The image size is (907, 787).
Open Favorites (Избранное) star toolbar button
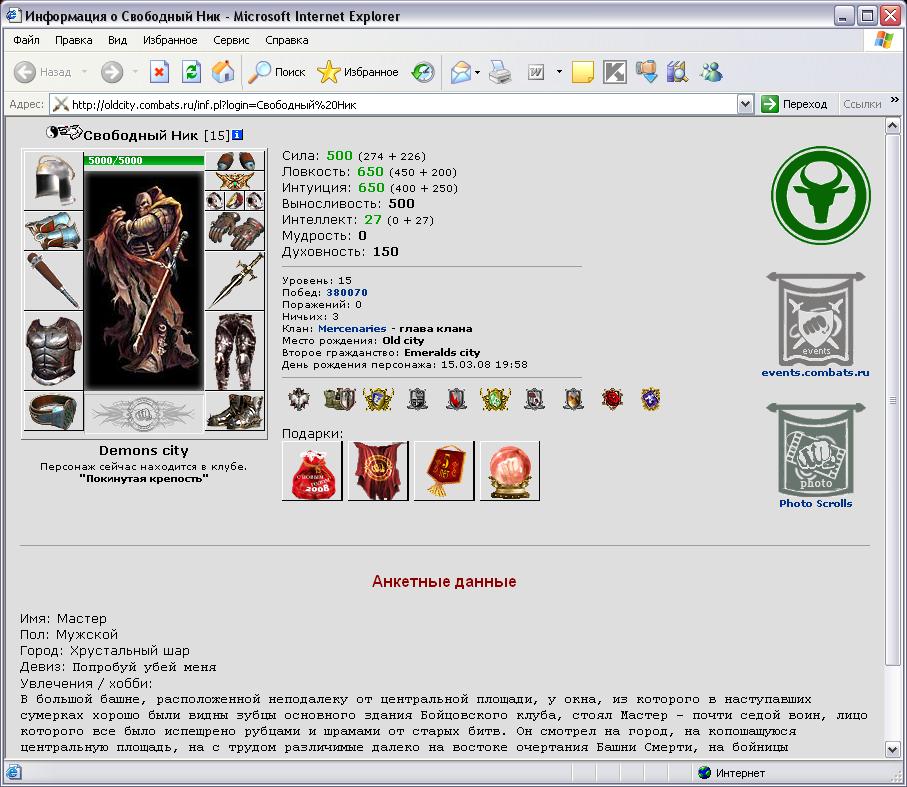click(358, 72)
